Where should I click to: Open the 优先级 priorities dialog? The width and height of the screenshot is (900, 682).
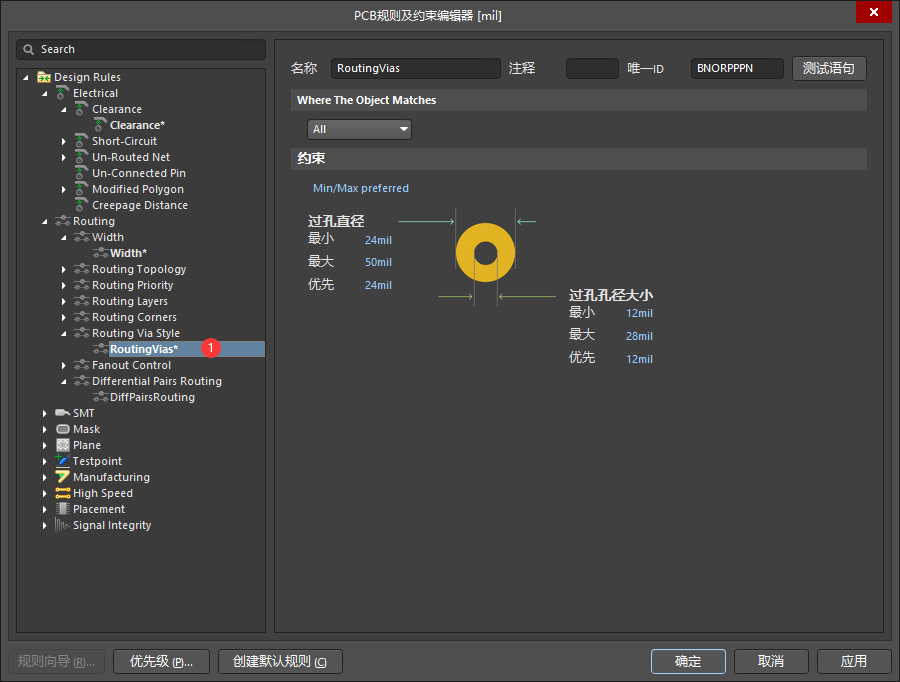pos(161,661)
